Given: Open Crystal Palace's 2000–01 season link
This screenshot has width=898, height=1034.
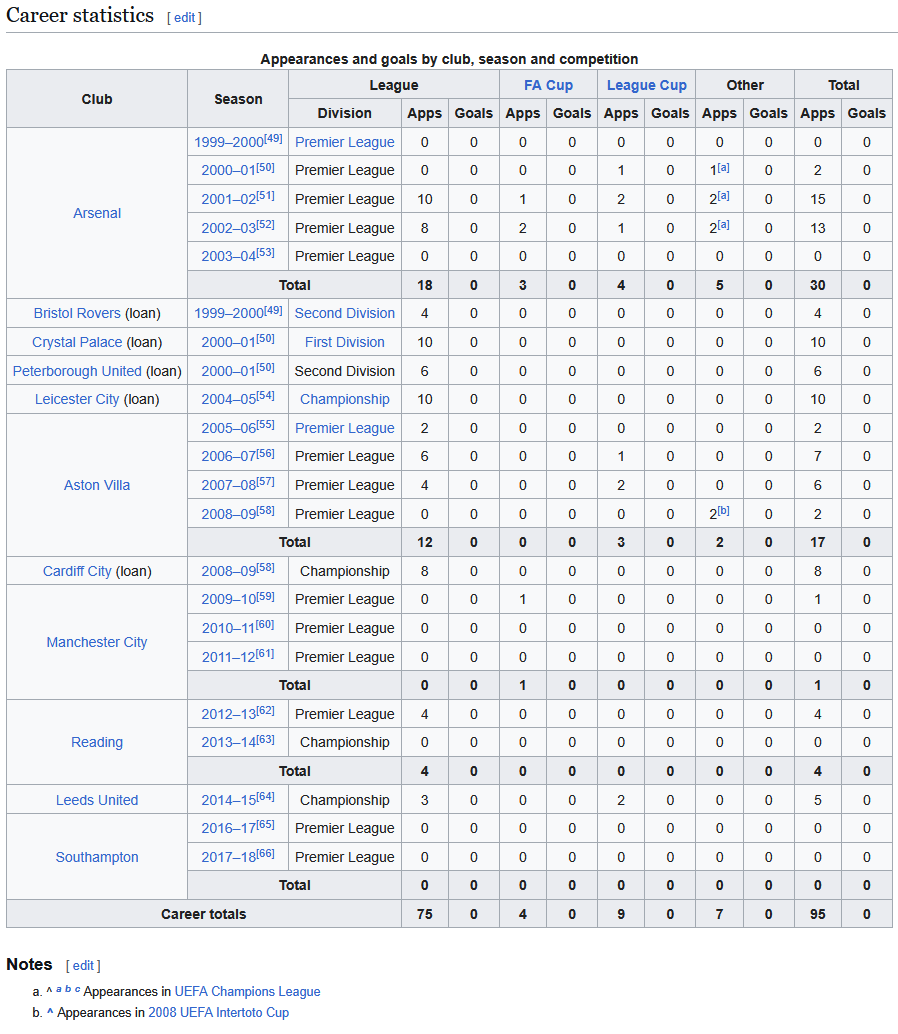Looking at the screenshot, I should 228,342.
